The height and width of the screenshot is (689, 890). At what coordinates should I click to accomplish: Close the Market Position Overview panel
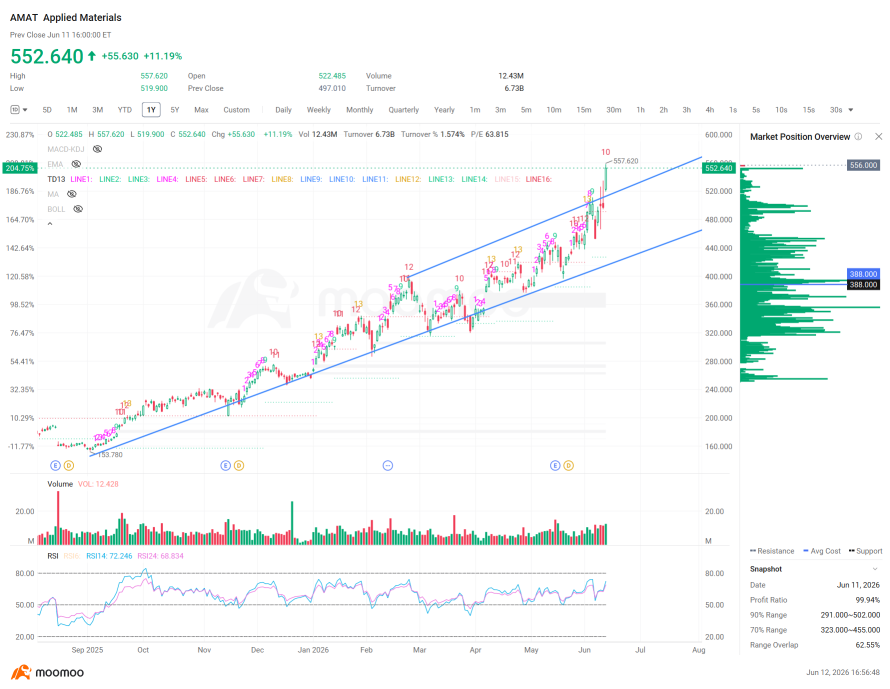[878, 137]
